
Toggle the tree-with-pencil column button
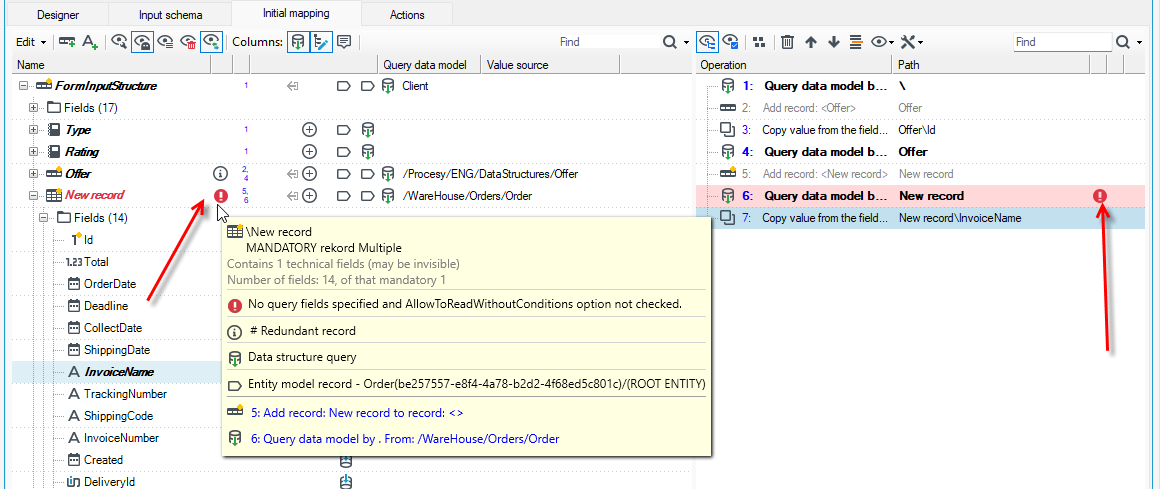pos(320,42)
